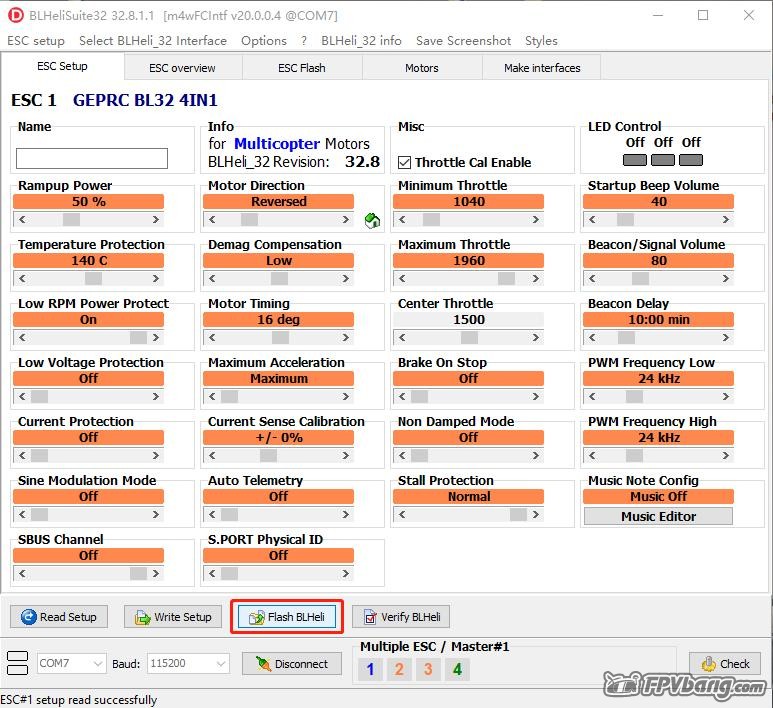This screenshot has width=773, height=708.
Task: Click the Flash BLHeli button
Action: tap(287, 617)
